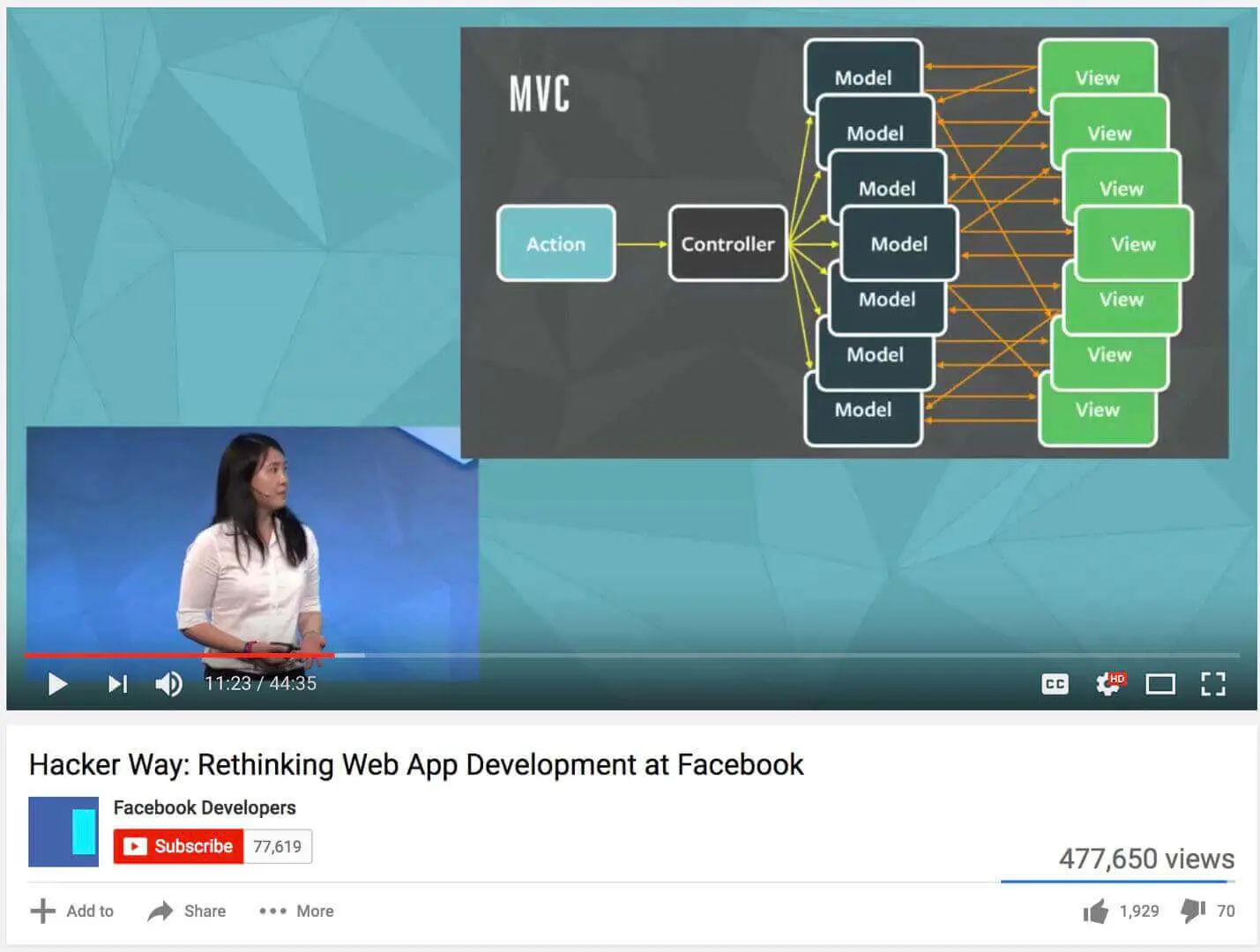Play the video
The image size is (1260, 952).
[x=57, y=684]
